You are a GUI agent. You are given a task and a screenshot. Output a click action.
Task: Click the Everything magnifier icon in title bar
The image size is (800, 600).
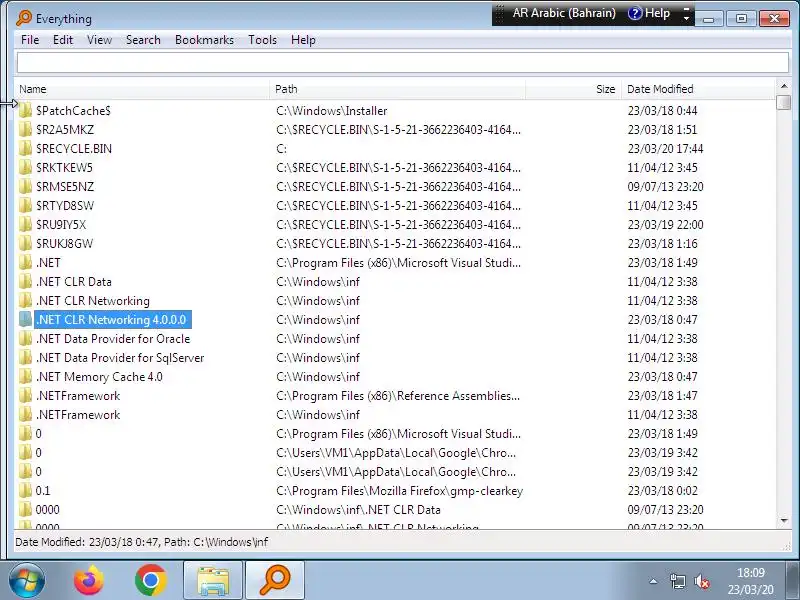point(23,18)
